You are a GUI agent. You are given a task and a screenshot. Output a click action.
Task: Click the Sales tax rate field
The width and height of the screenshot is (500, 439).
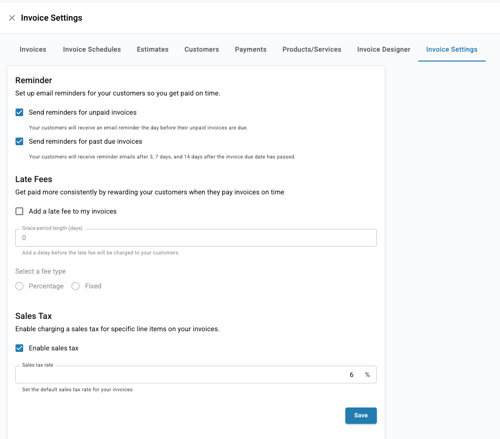pyautogui.click(x=196, y=375)
